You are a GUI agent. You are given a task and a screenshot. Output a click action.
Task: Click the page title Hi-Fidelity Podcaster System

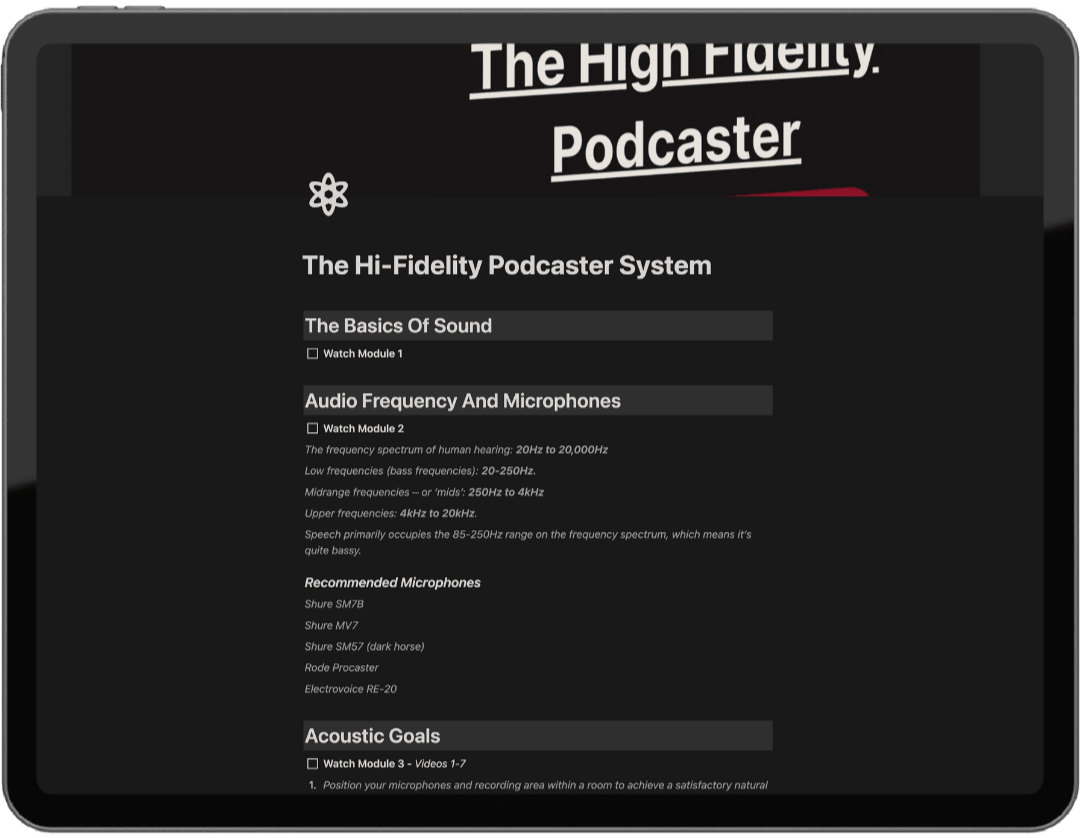(x=506, y=266)
